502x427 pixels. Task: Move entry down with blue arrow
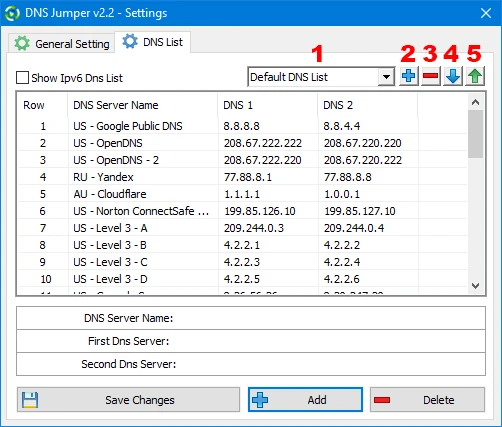(453, 76)
